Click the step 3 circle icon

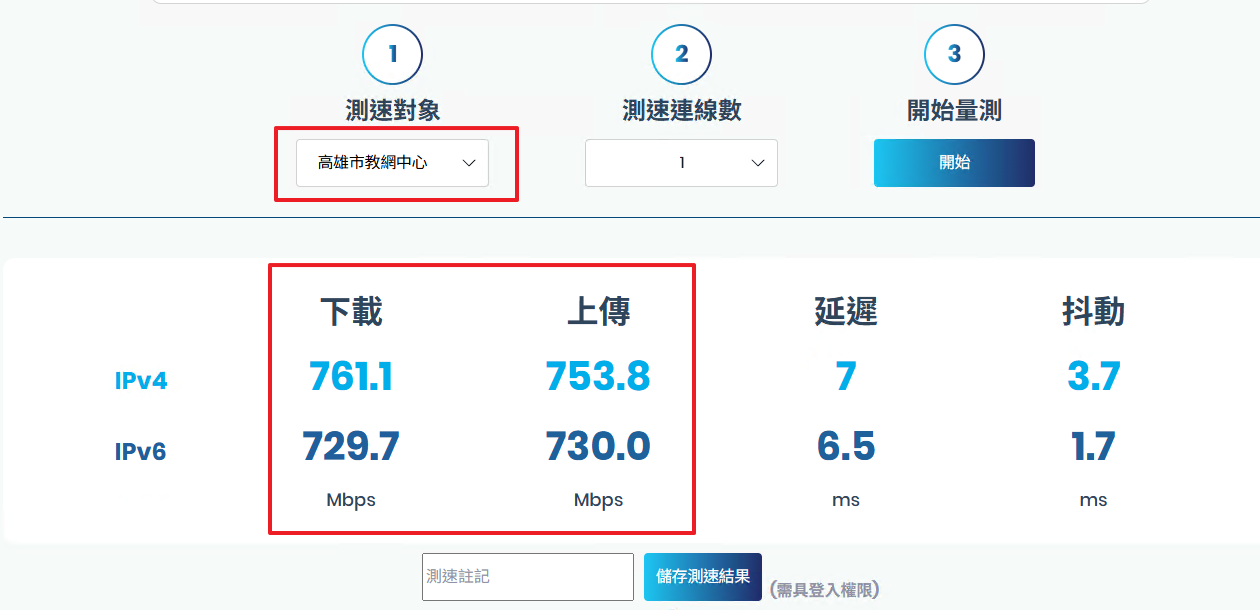pos(954,54)
